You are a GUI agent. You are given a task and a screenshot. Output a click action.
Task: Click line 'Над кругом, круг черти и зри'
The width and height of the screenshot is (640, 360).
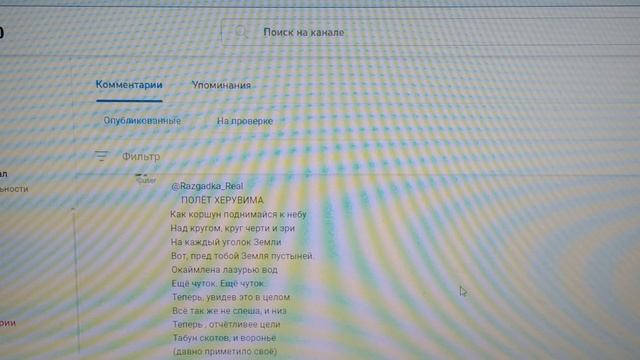(233, 228)
